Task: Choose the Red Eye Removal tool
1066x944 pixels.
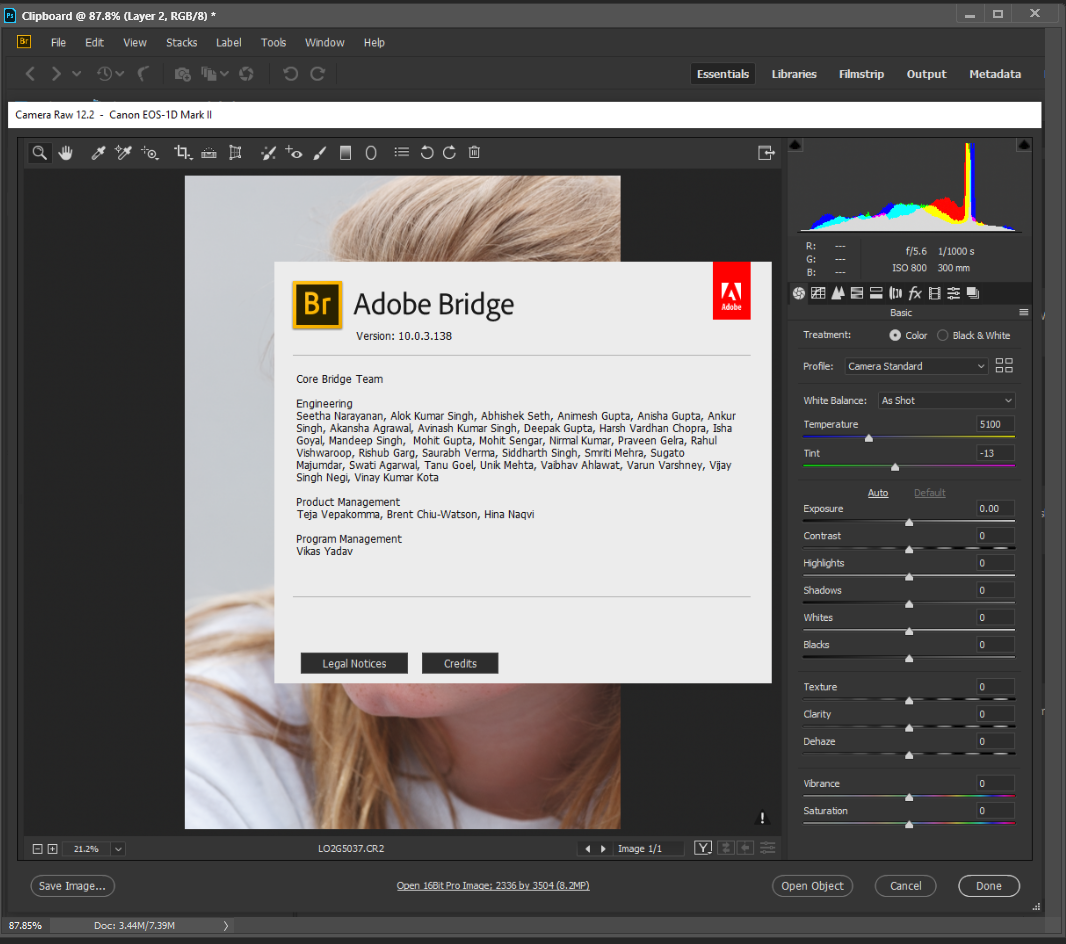Action: (x=294, y=153)
